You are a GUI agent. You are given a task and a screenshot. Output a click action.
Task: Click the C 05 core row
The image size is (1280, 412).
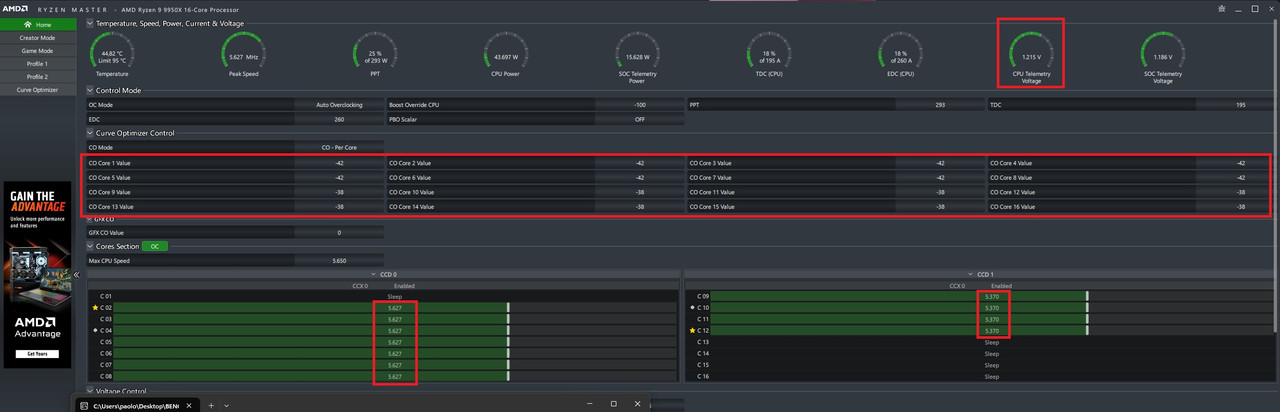click(x=383, y=342)
